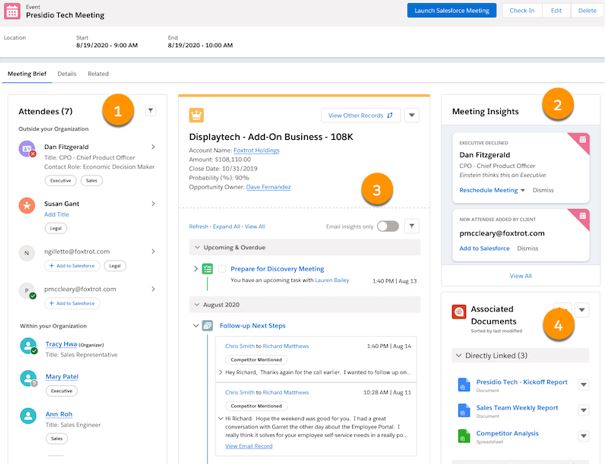Click the Refresh link in timeline
The image size is (605, 464).
click(198, 226)
